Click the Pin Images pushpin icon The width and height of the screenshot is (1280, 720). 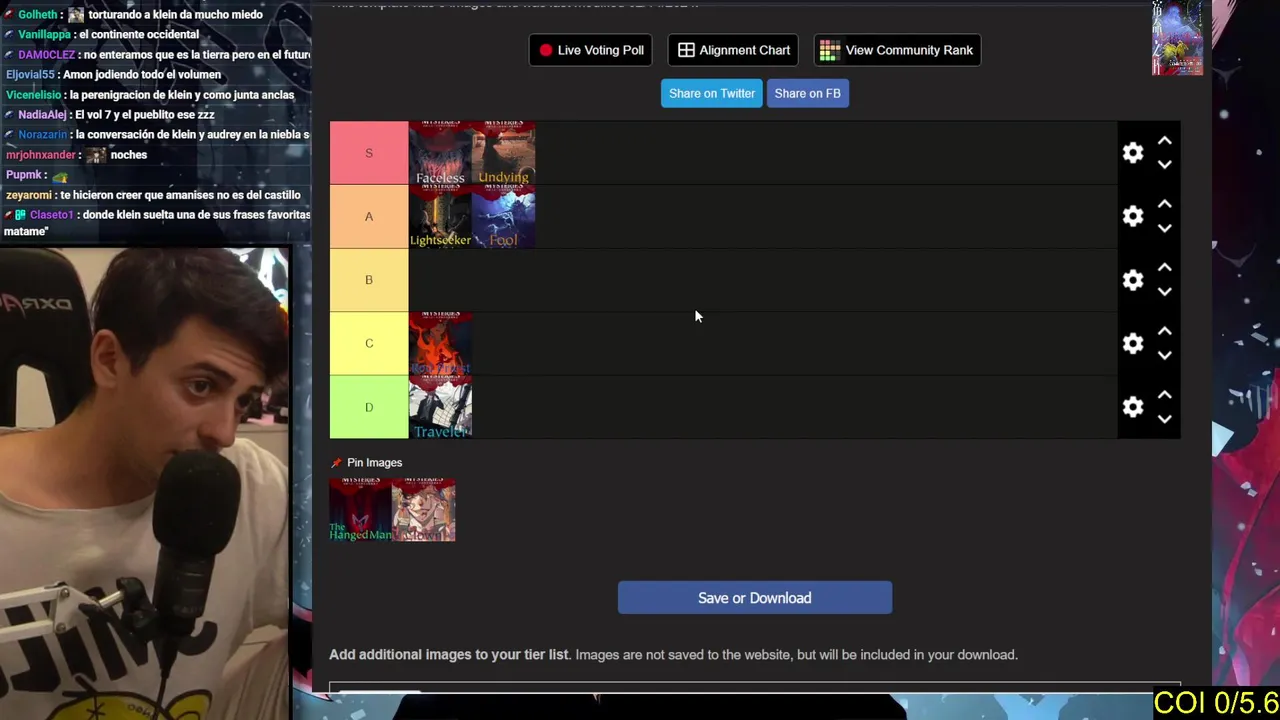point(336,463)
